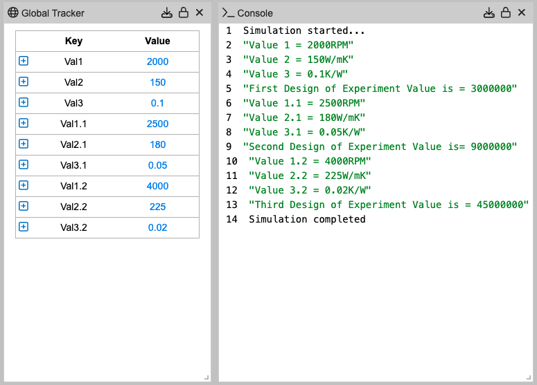Select the value 180 for Val2.1

158,145
